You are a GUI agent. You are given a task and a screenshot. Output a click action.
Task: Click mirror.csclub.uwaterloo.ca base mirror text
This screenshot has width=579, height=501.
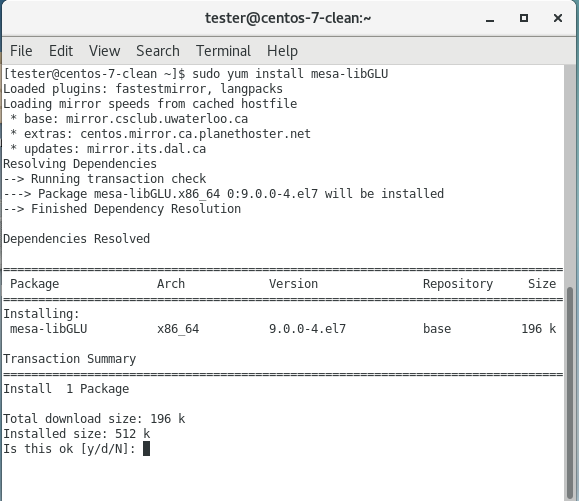click(157, 119)
